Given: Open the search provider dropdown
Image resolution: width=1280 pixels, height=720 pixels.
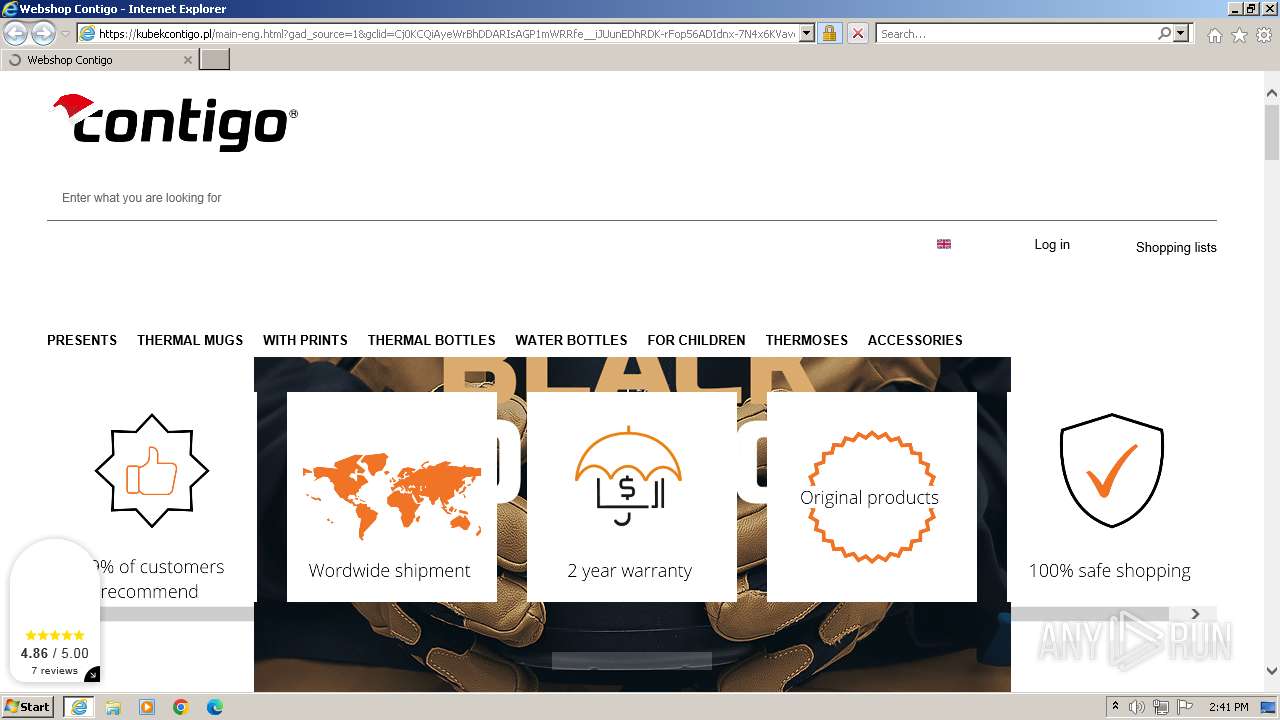Looking at the screenshot, I should tap(1181, 33).
